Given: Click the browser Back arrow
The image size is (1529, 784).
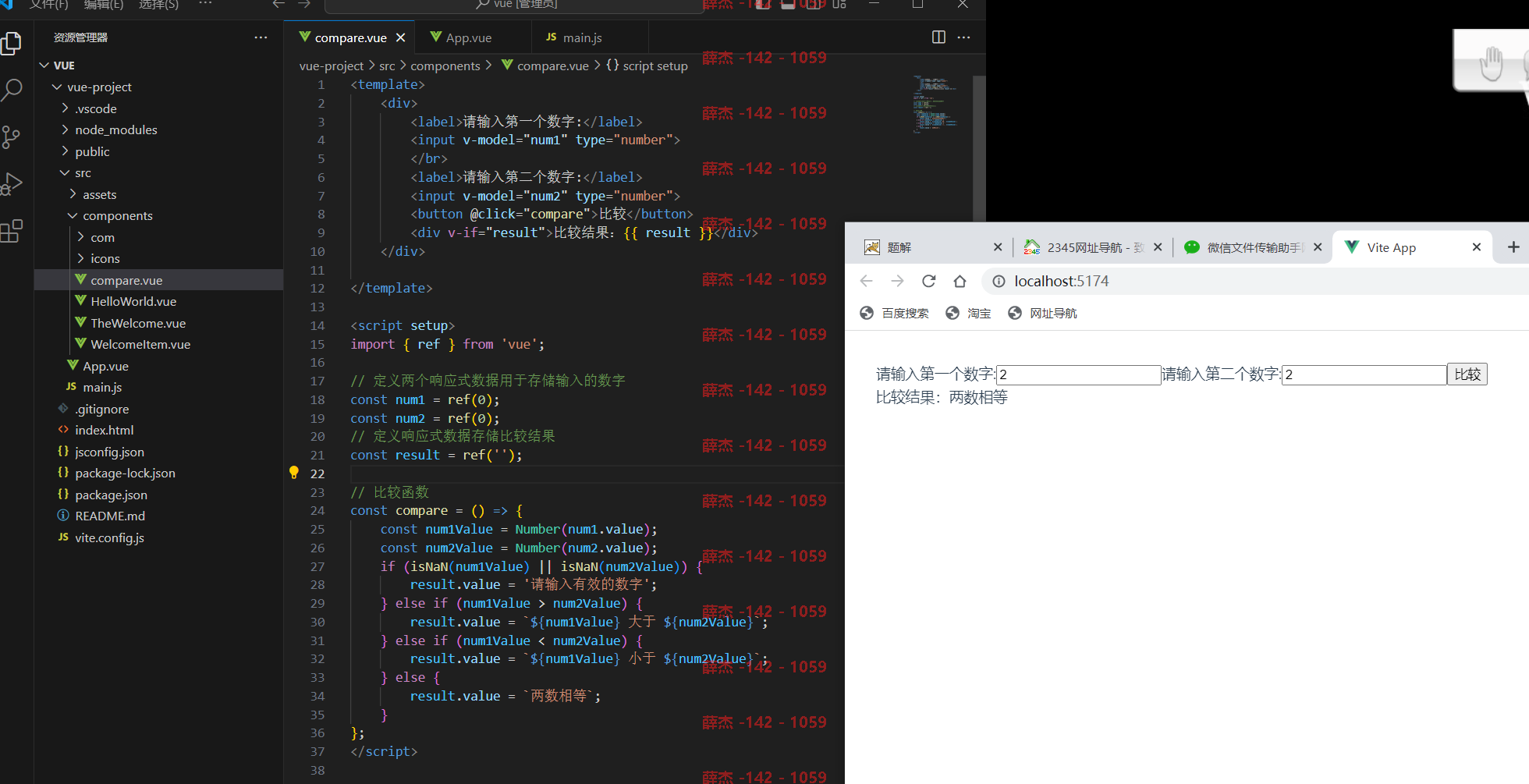Looking at the screenshot, I should (866, 281).
